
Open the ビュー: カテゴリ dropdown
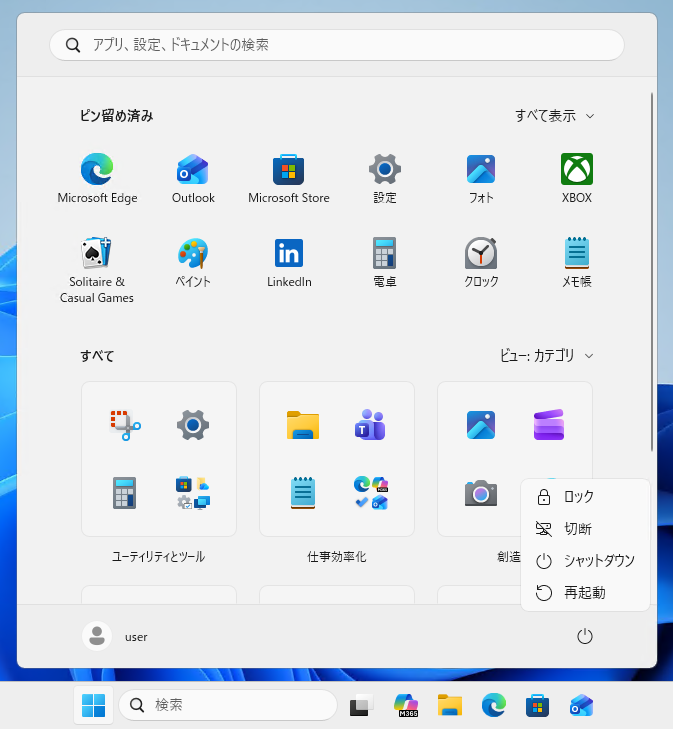(547, 356)
